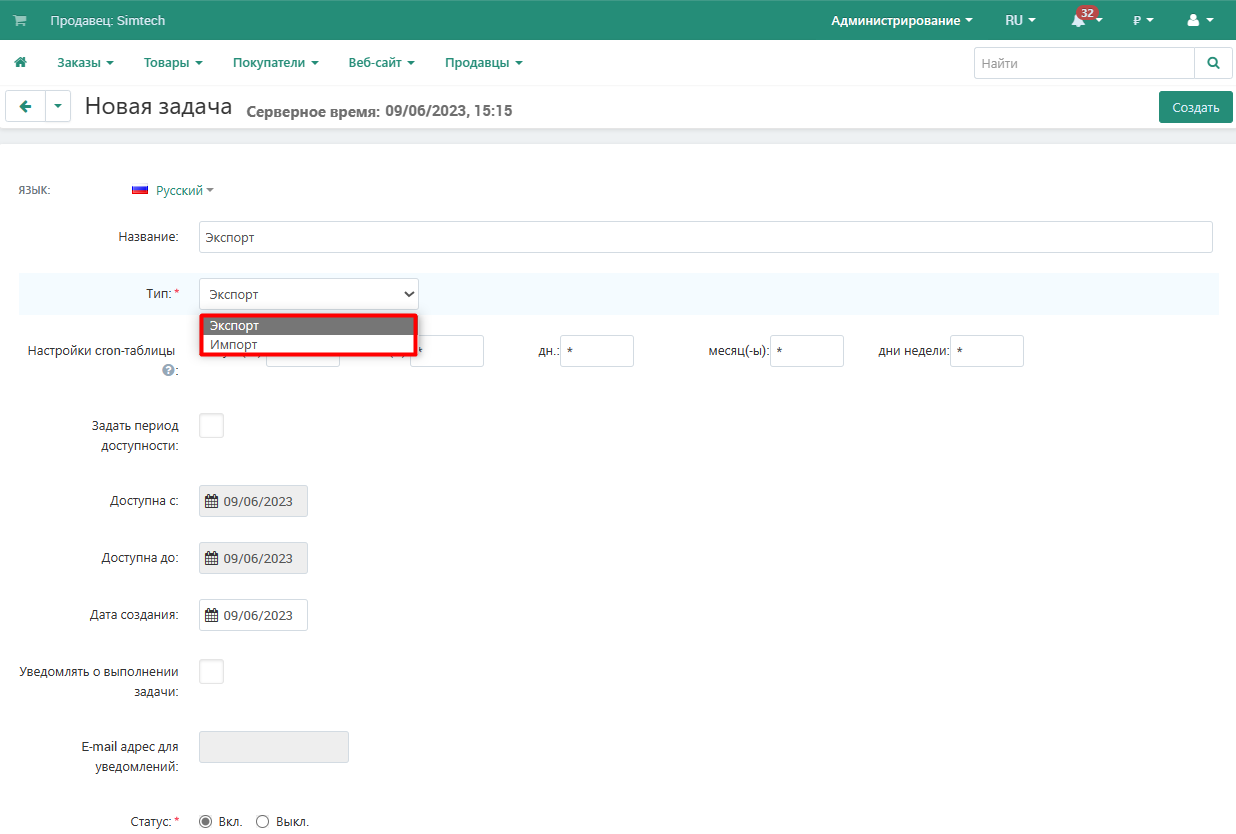Click "Продавец: Simtech" link
This screenshot has height=834, width=1236.
(x=108, y=20)
